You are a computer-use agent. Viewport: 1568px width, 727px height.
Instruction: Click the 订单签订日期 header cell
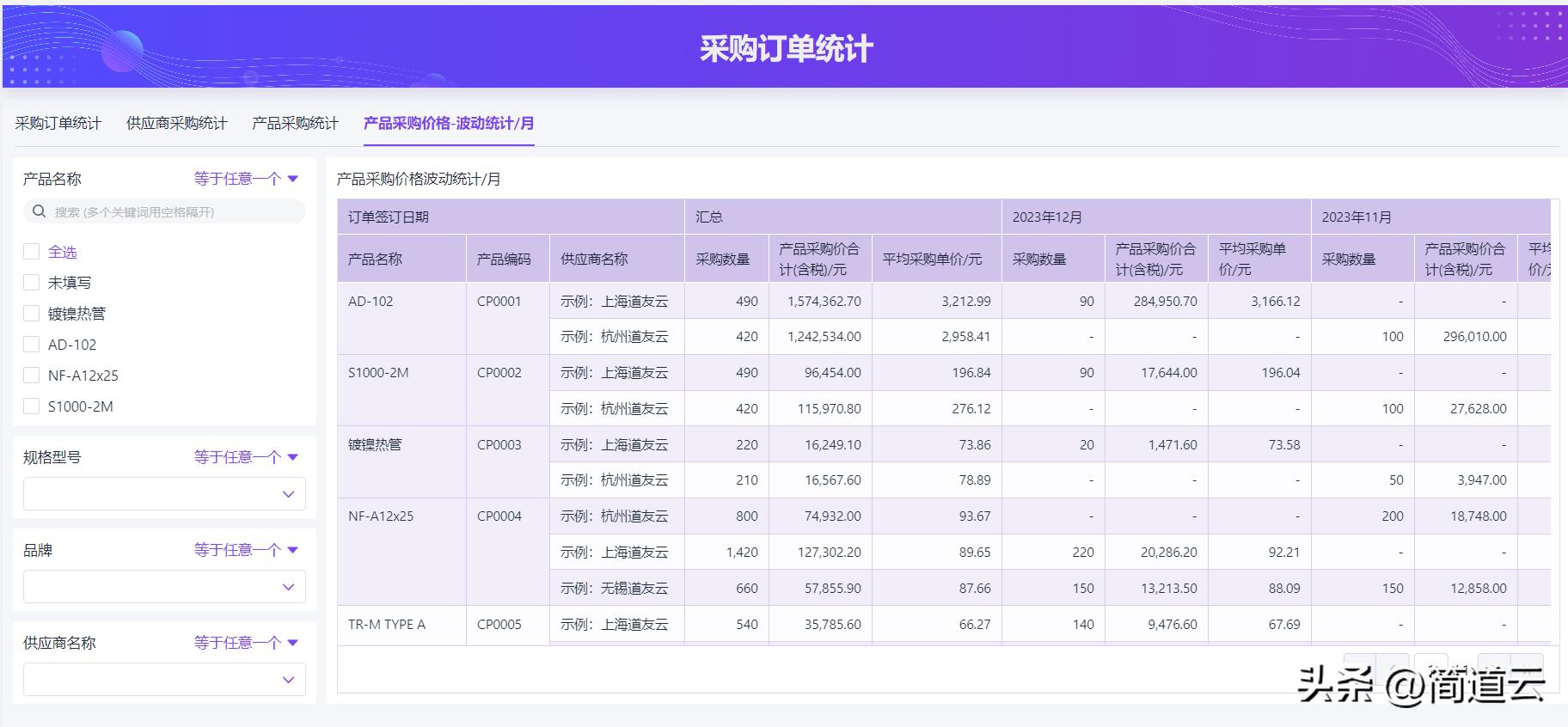[x=511, y=217]
